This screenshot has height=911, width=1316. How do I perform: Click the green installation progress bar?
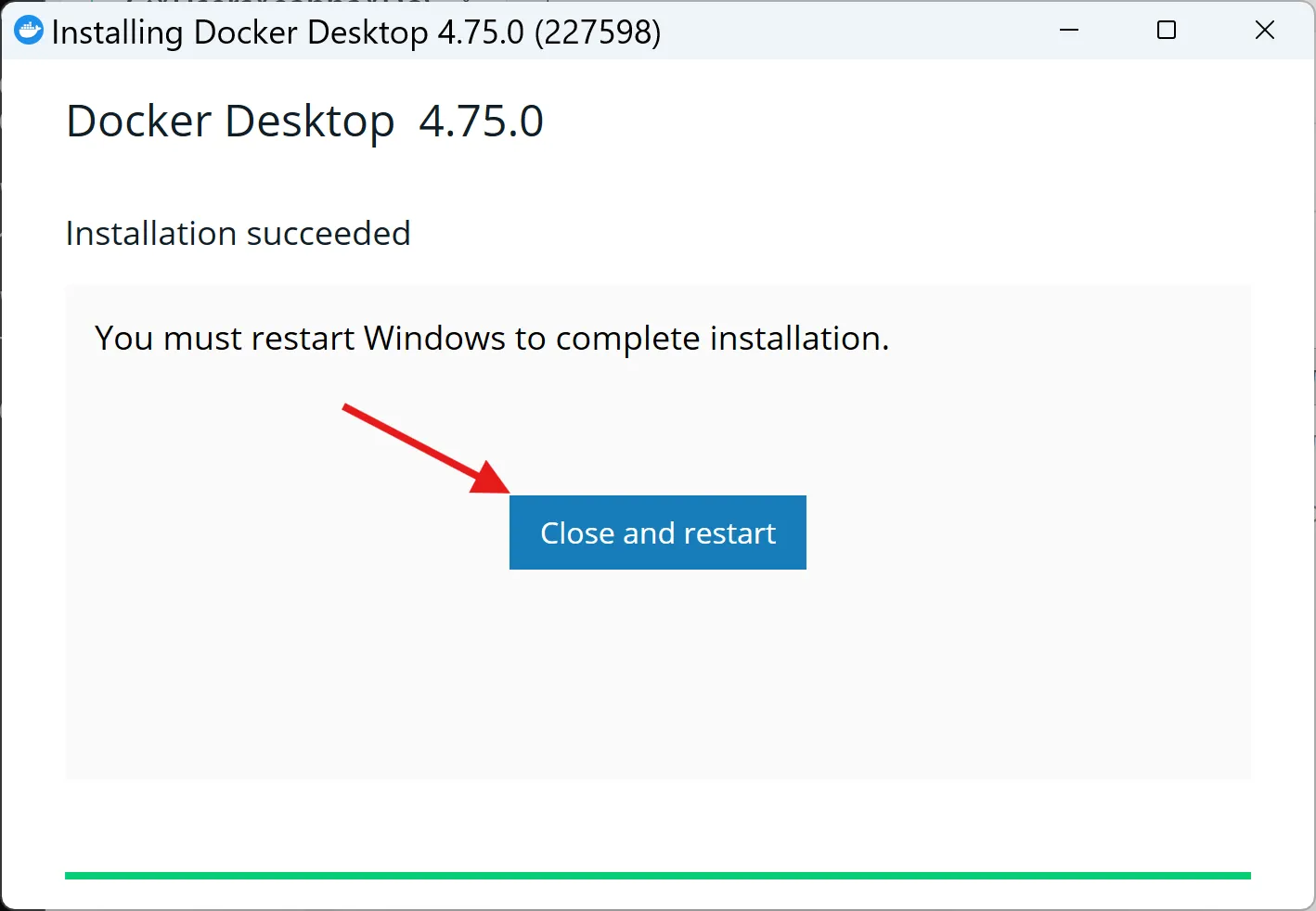point(657,875)
